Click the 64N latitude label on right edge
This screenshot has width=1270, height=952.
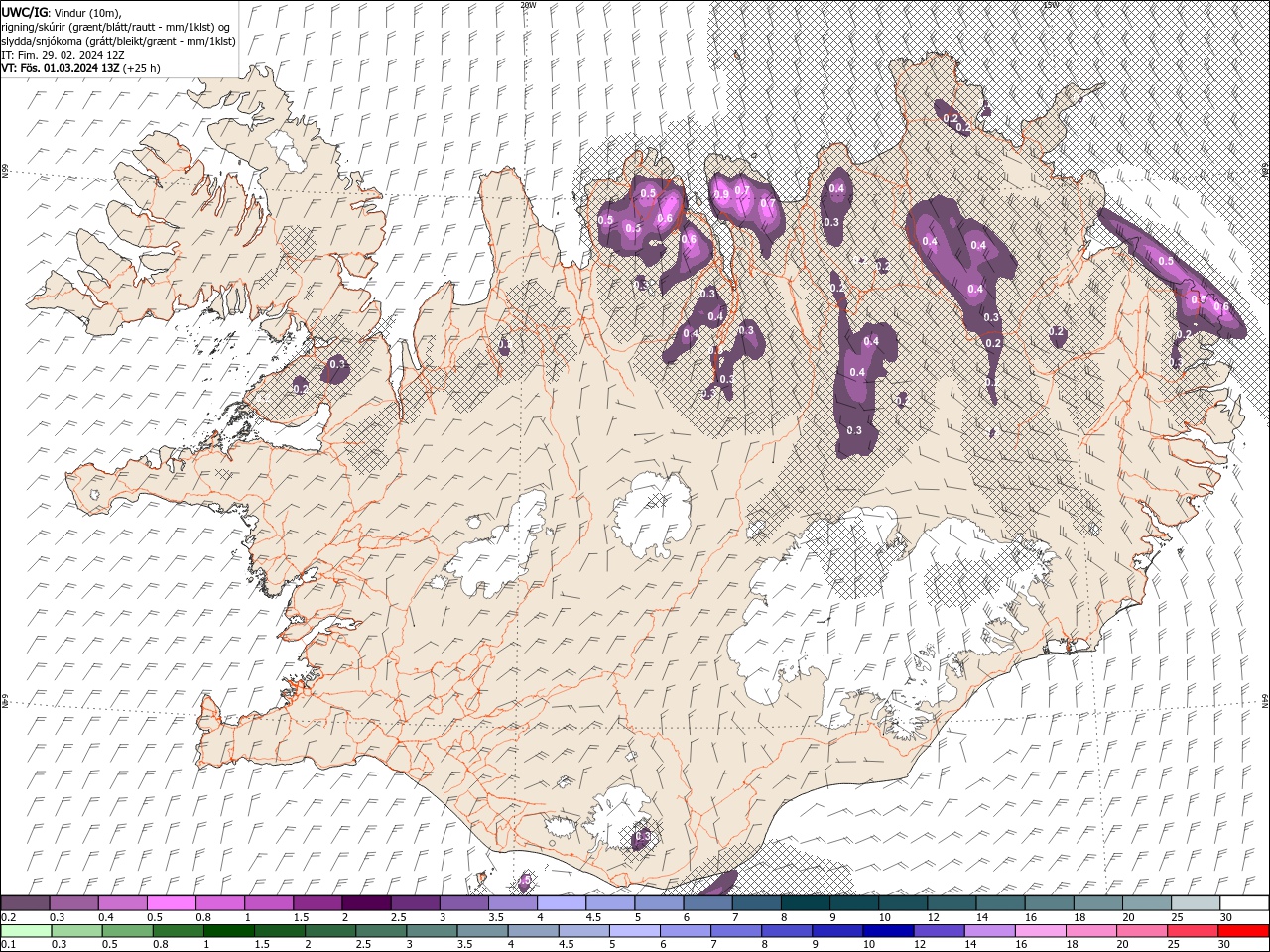[1265, 700]
